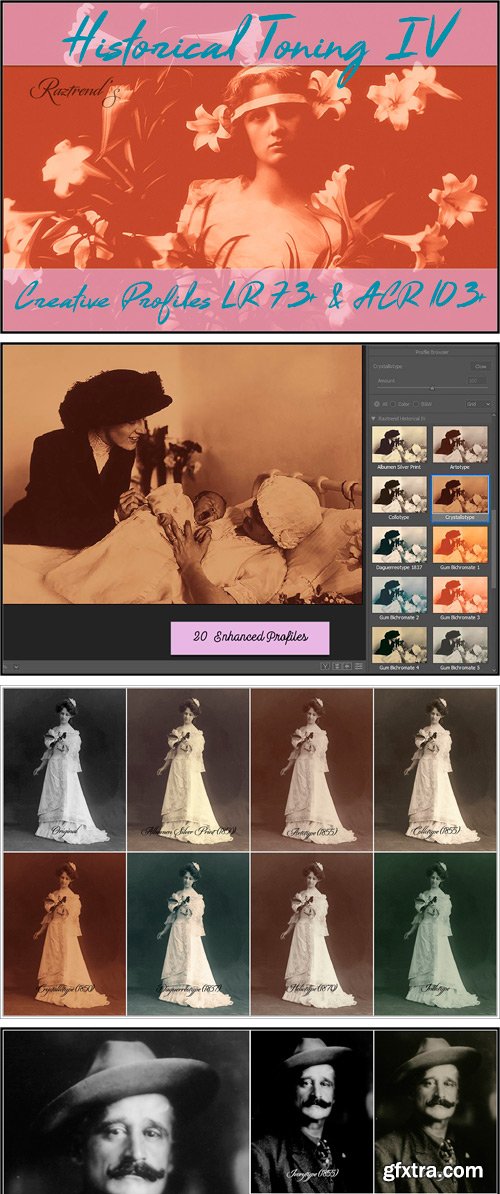500x1194 pixels.
Task: Click the scroll-up arrow in Profile Browser
Action: pyautogui.click(x=494, y=415)
